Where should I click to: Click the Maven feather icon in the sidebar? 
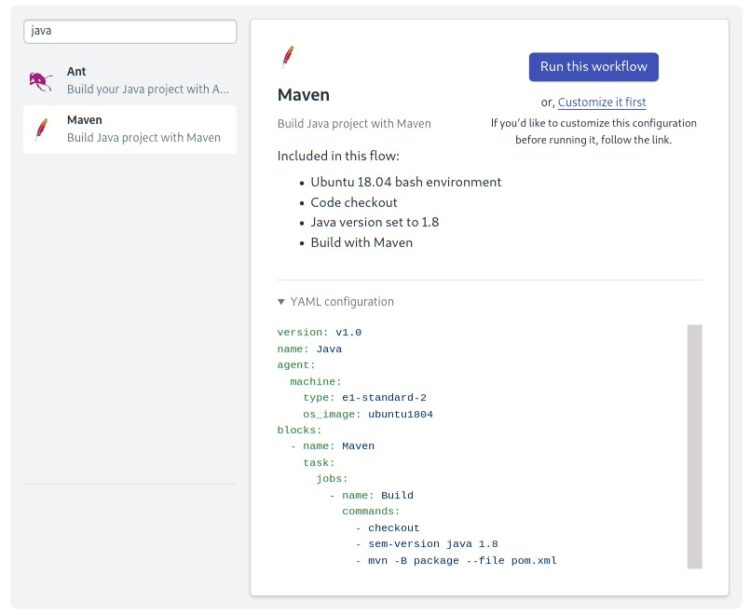(x=42, y=129)
